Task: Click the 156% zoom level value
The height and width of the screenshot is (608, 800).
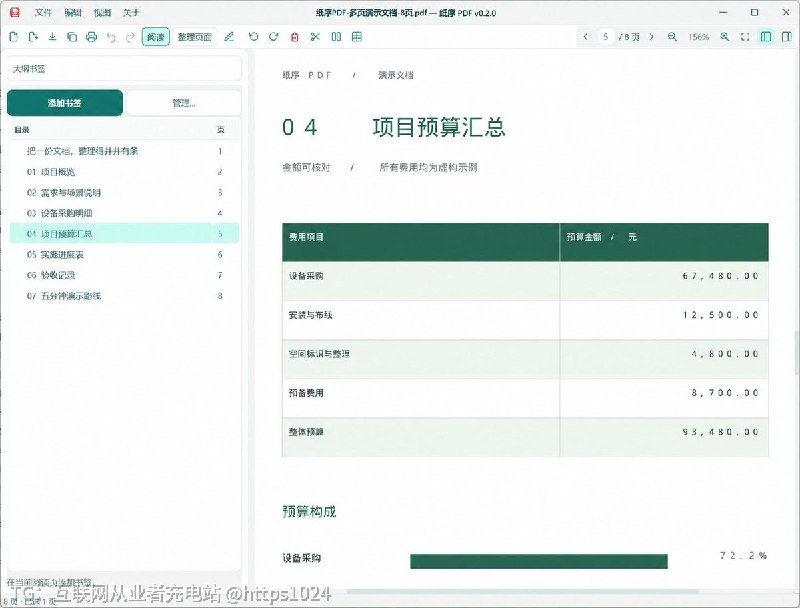Action: (698, 37)
